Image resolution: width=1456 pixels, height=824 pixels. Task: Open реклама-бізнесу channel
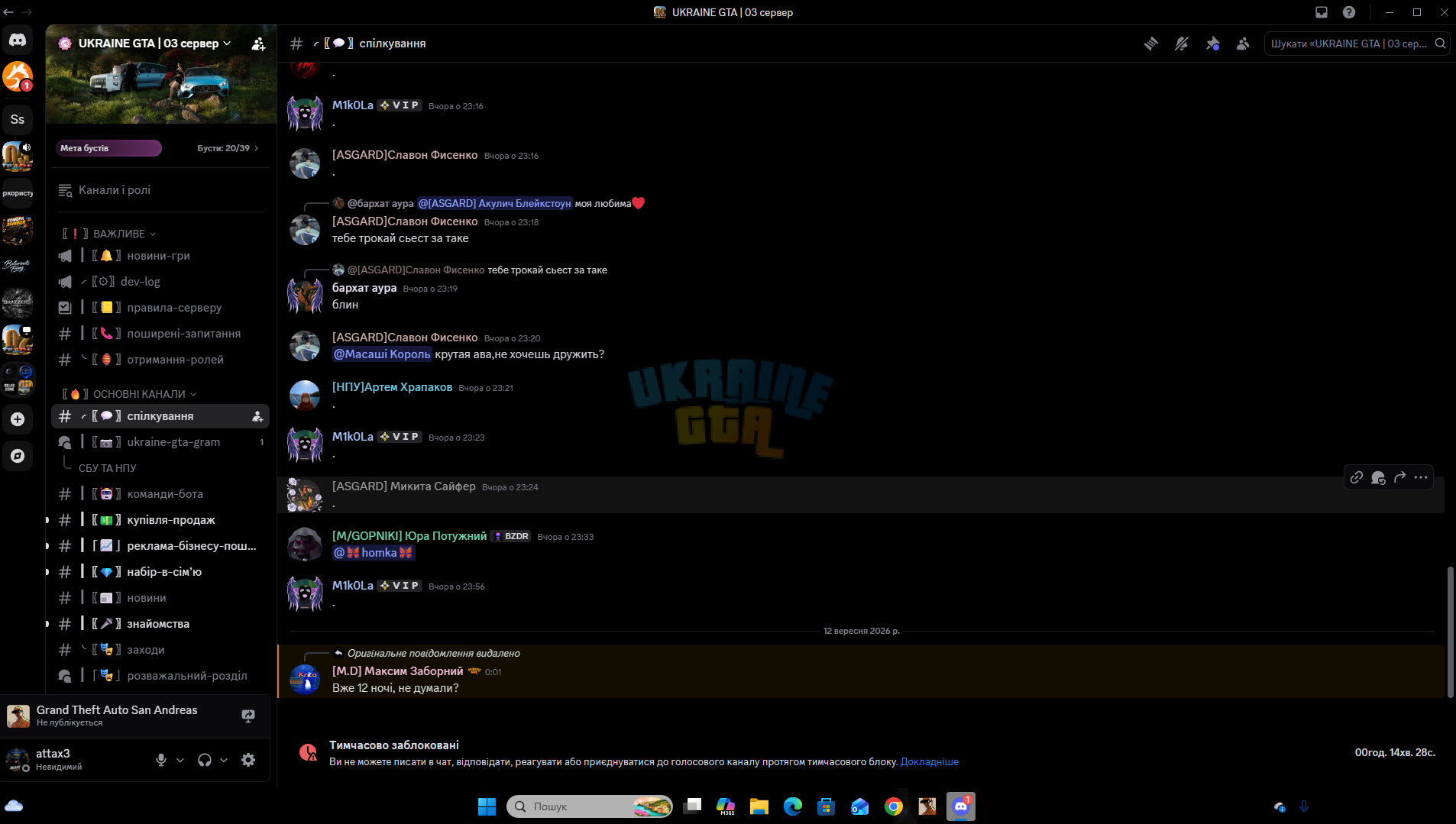click(x=160, y=546)
